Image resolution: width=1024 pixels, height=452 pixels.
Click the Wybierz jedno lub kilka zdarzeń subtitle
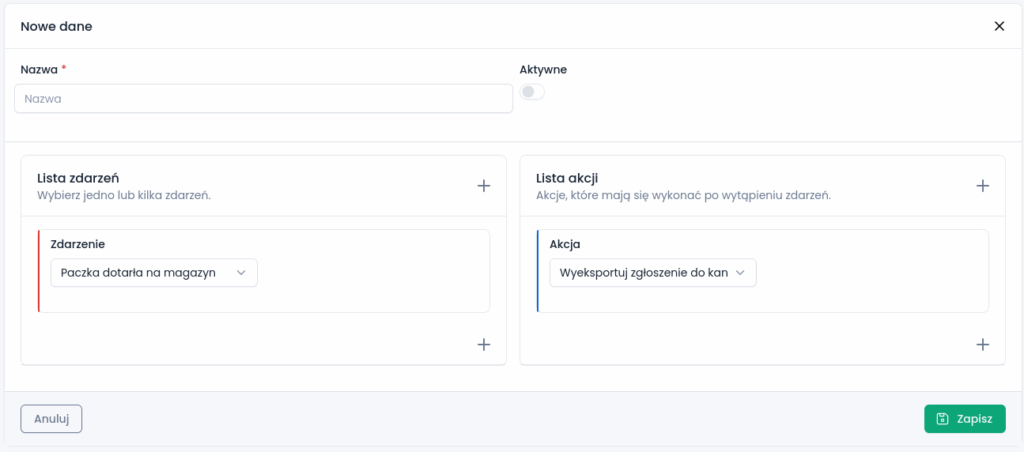[x=123, y=196]
